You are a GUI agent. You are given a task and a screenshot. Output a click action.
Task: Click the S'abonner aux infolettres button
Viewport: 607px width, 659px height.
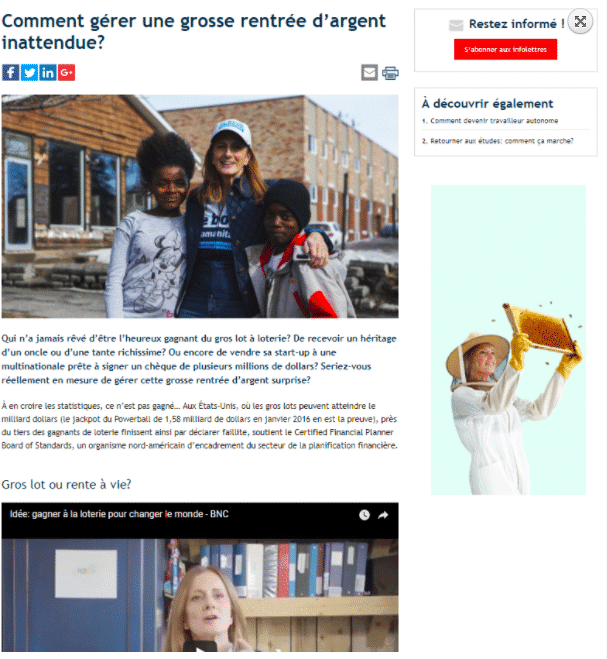point(505,49)
